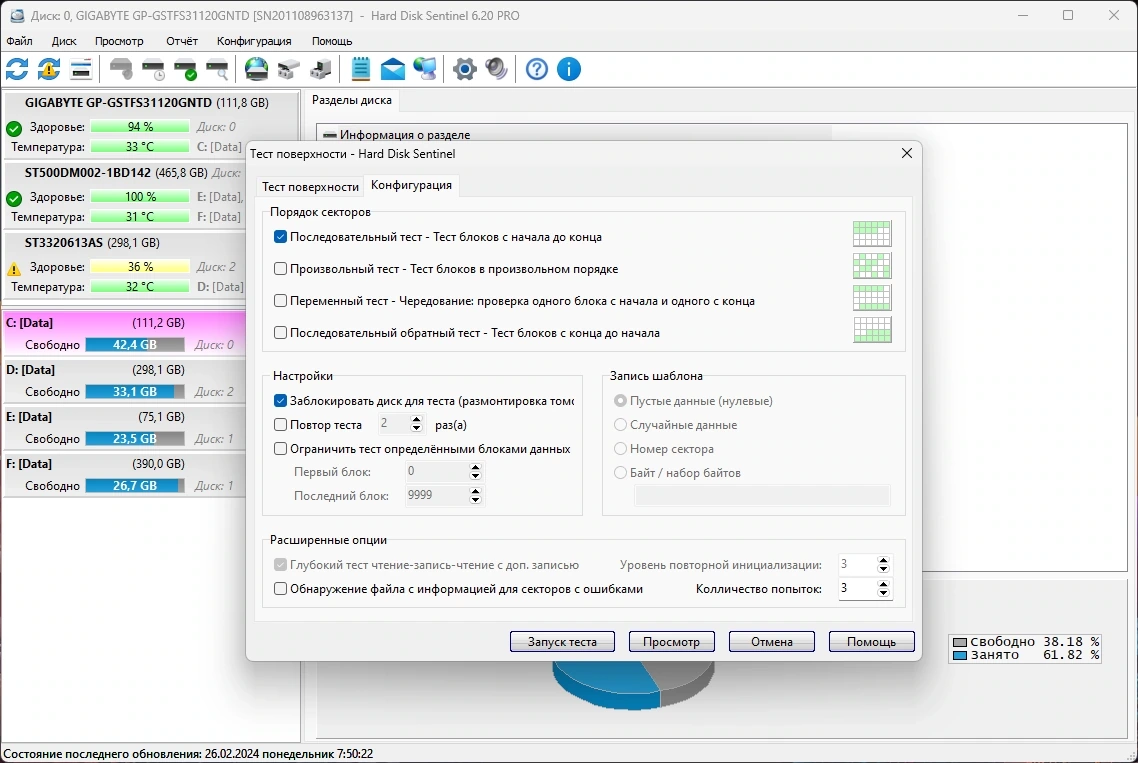The image size is (1138, 763).
Task: Click the disk icon with clock
Action: click(153, 70)
